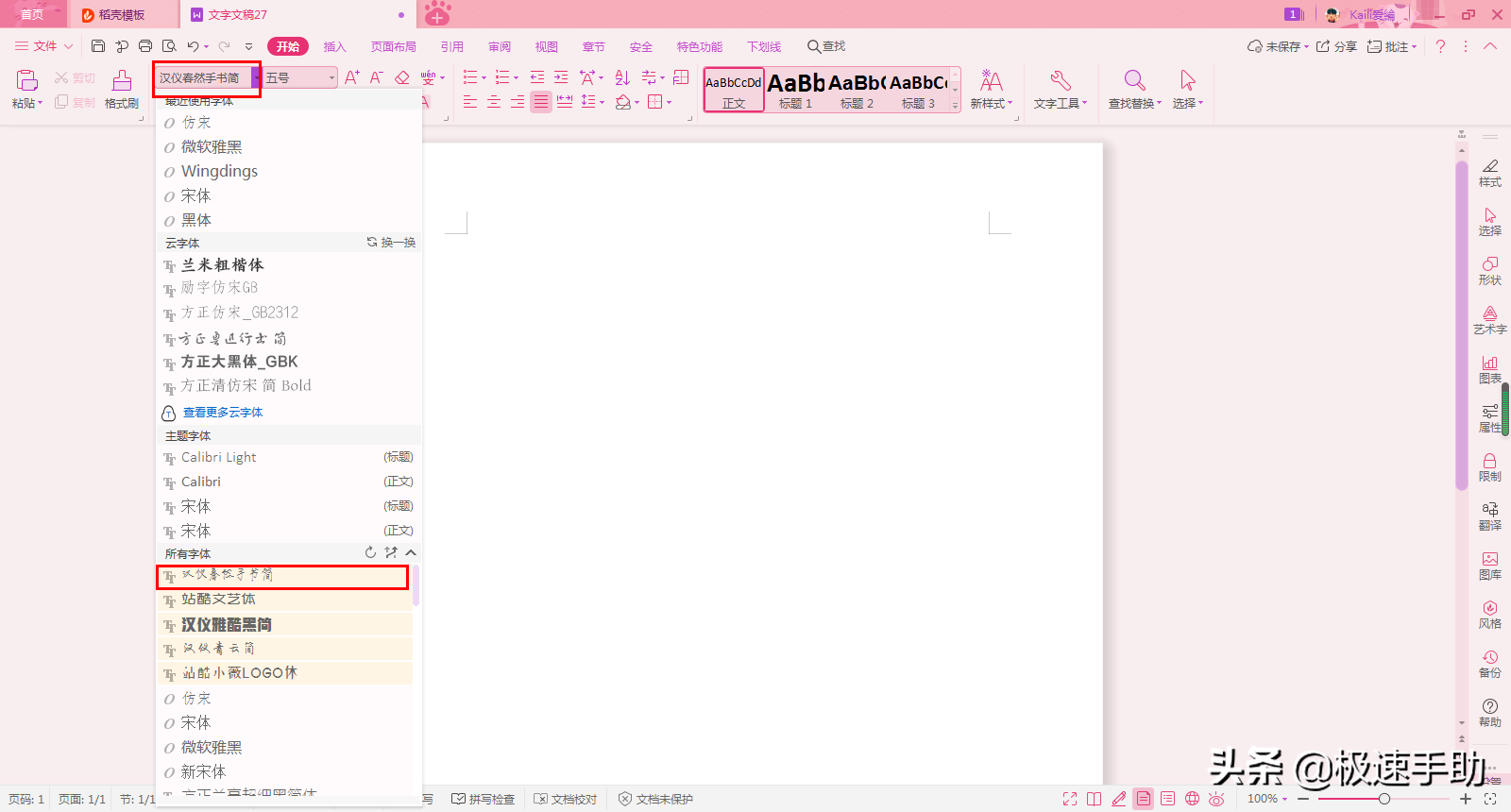Click the Format Painter (格式刷) icon
The width and height of the screenshot is (1511, 812).
click(122, 80)
